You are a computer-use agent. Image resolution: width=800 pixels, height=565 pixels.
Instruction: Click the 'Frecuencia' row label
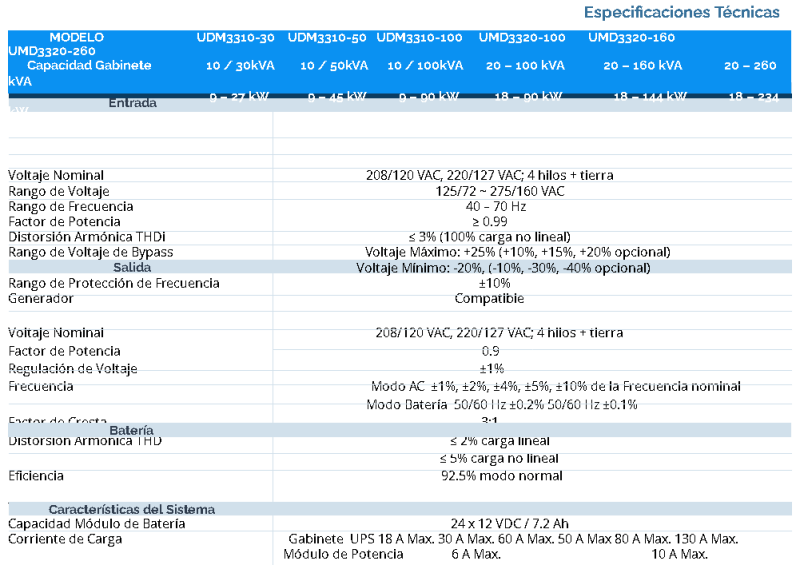tap(40, 387)
